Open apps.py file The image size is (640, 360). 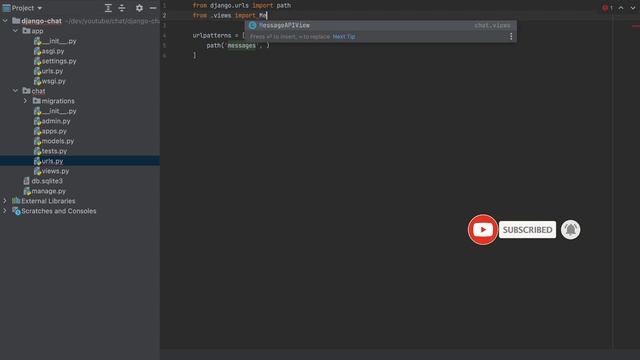point(54,131)
